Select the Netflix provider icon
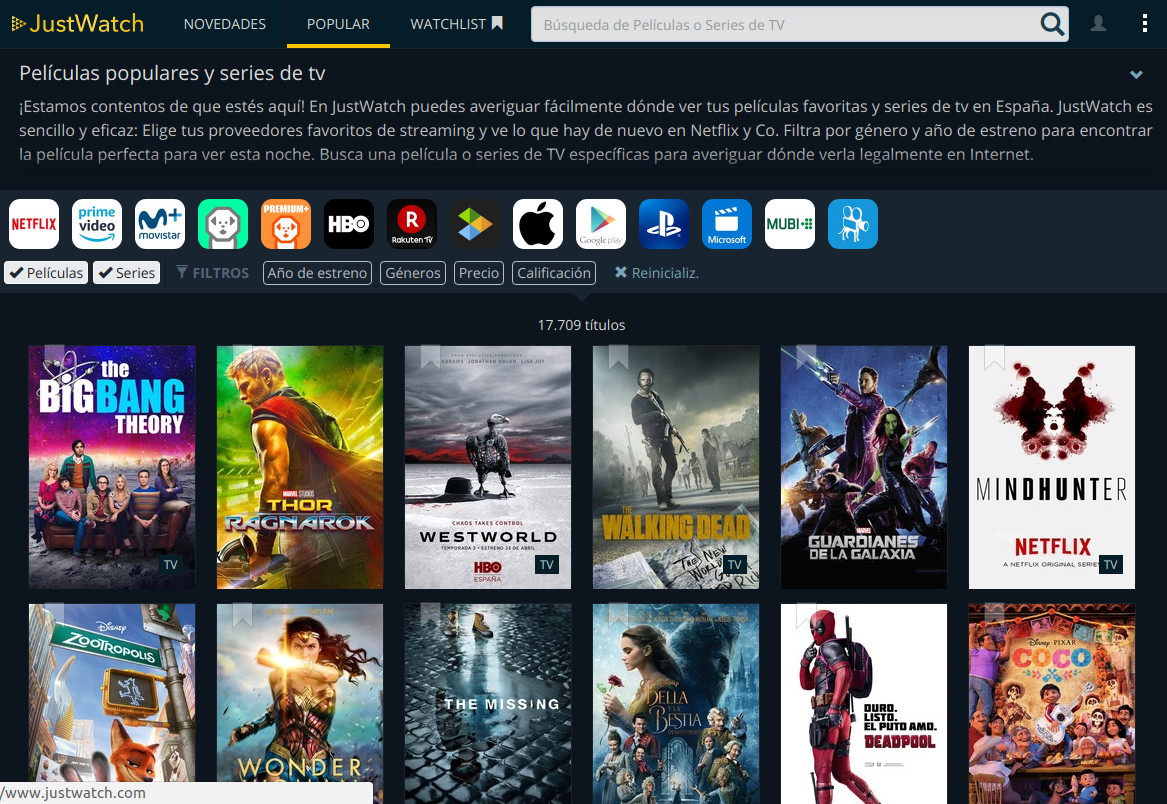 pyautogui.click(x=34, y=224)
